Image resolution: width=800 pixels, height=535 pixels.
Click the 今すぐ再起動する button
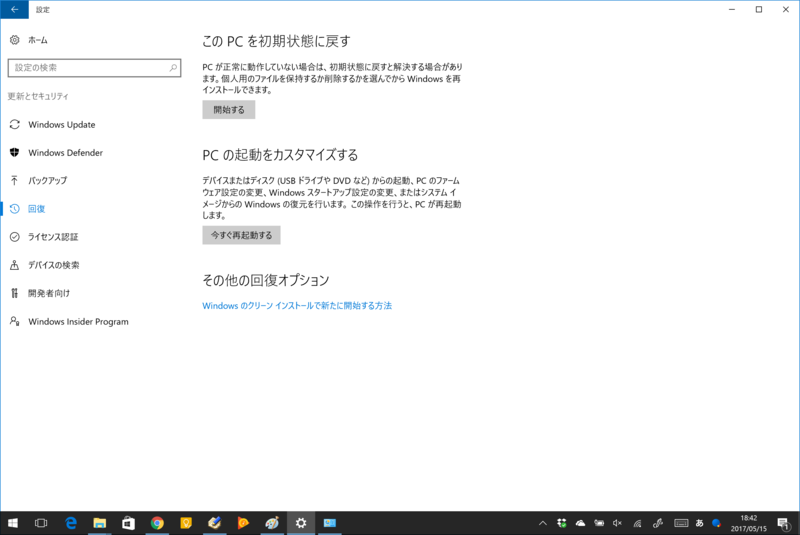(241, 235)
